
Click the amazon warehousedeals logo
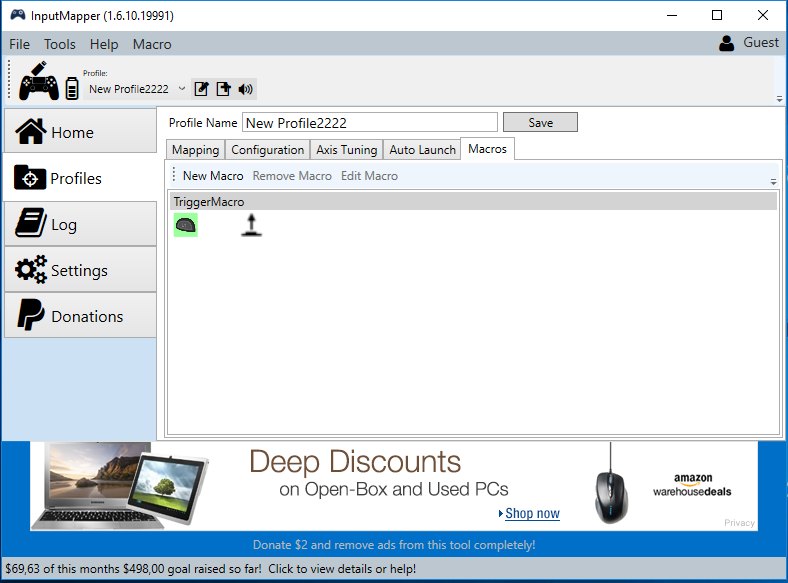coord(692,485)
